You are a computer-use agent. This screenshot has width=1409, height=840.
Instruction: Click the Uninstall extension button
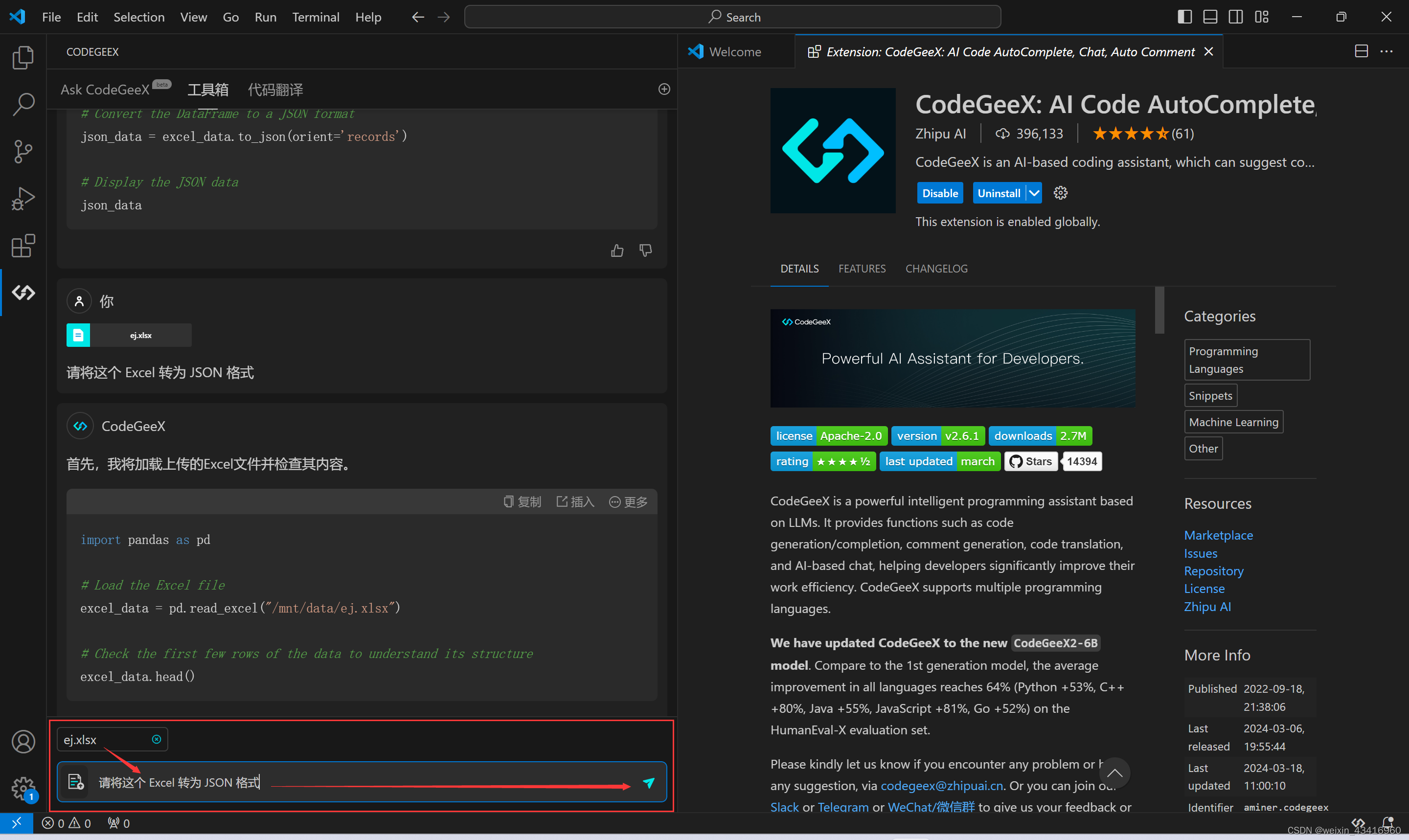coord(999,192)
